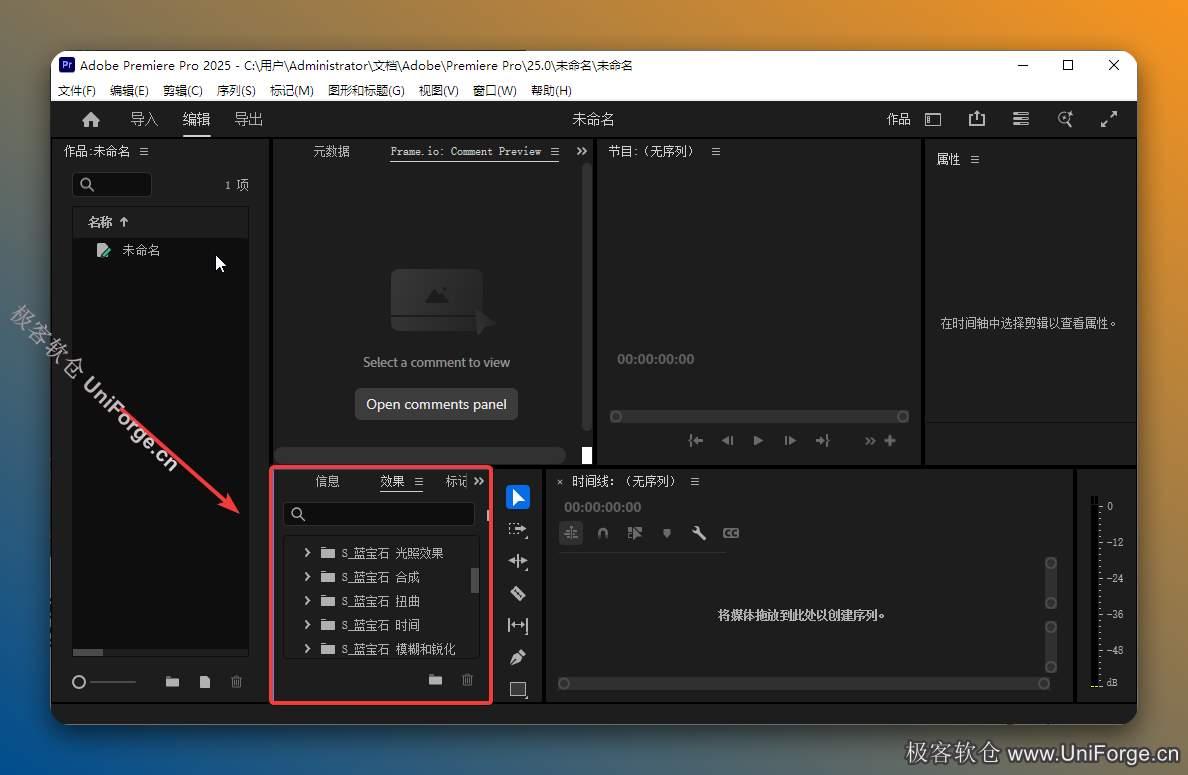Click the button editor plus in Program monitor
Viewport: 1188px width, 775px height.
(x=890, y=440)
